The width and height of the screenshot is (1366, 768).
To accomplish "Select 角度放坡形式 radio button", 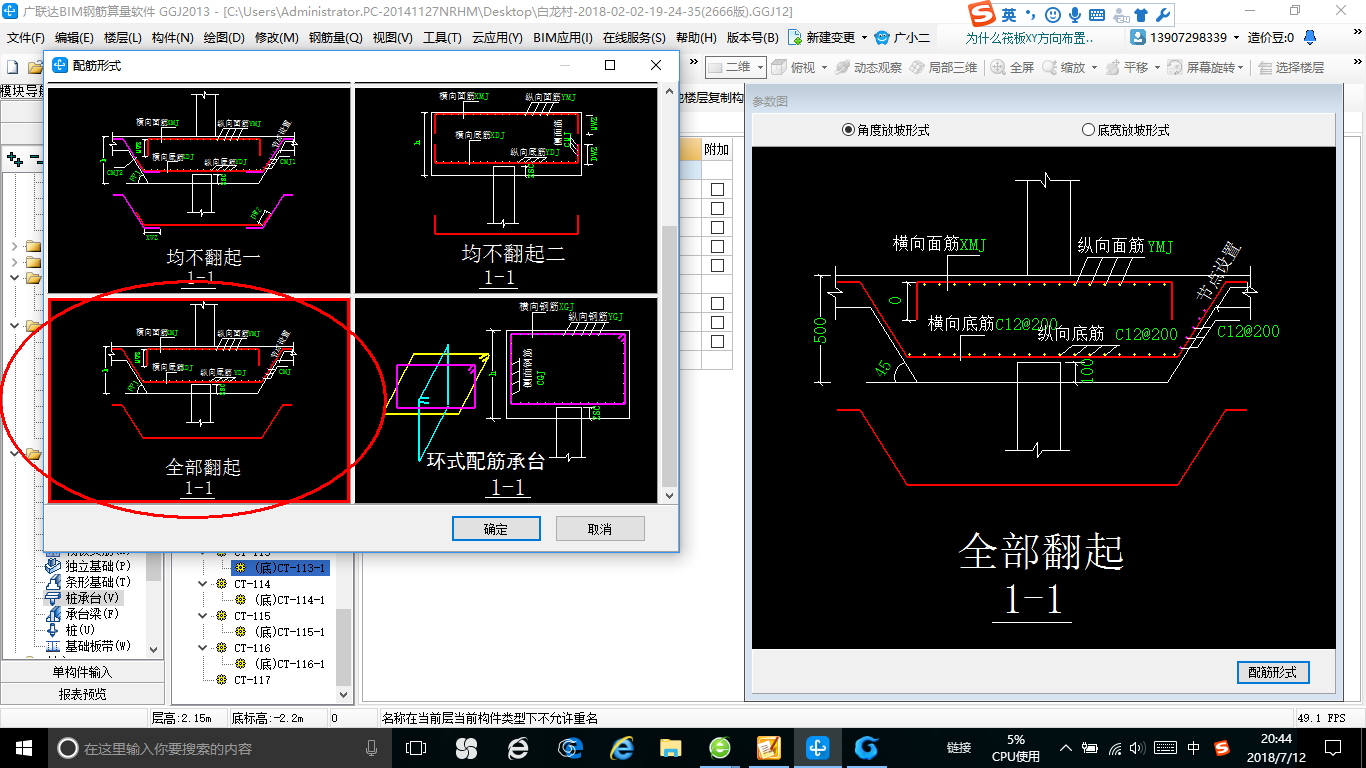I will click(849, 130).
